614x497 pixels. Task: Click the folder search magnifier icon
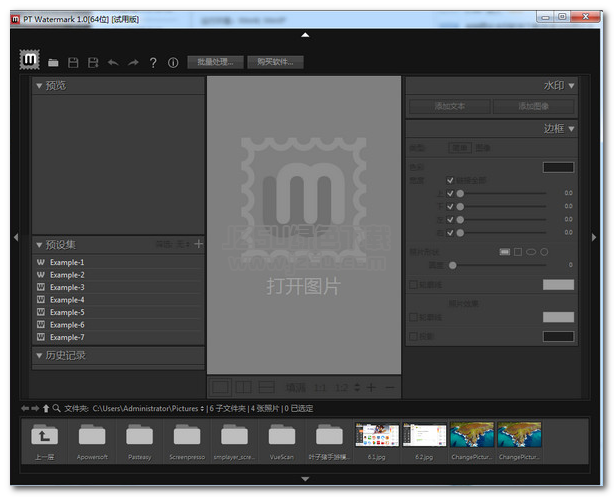[56, 408]
